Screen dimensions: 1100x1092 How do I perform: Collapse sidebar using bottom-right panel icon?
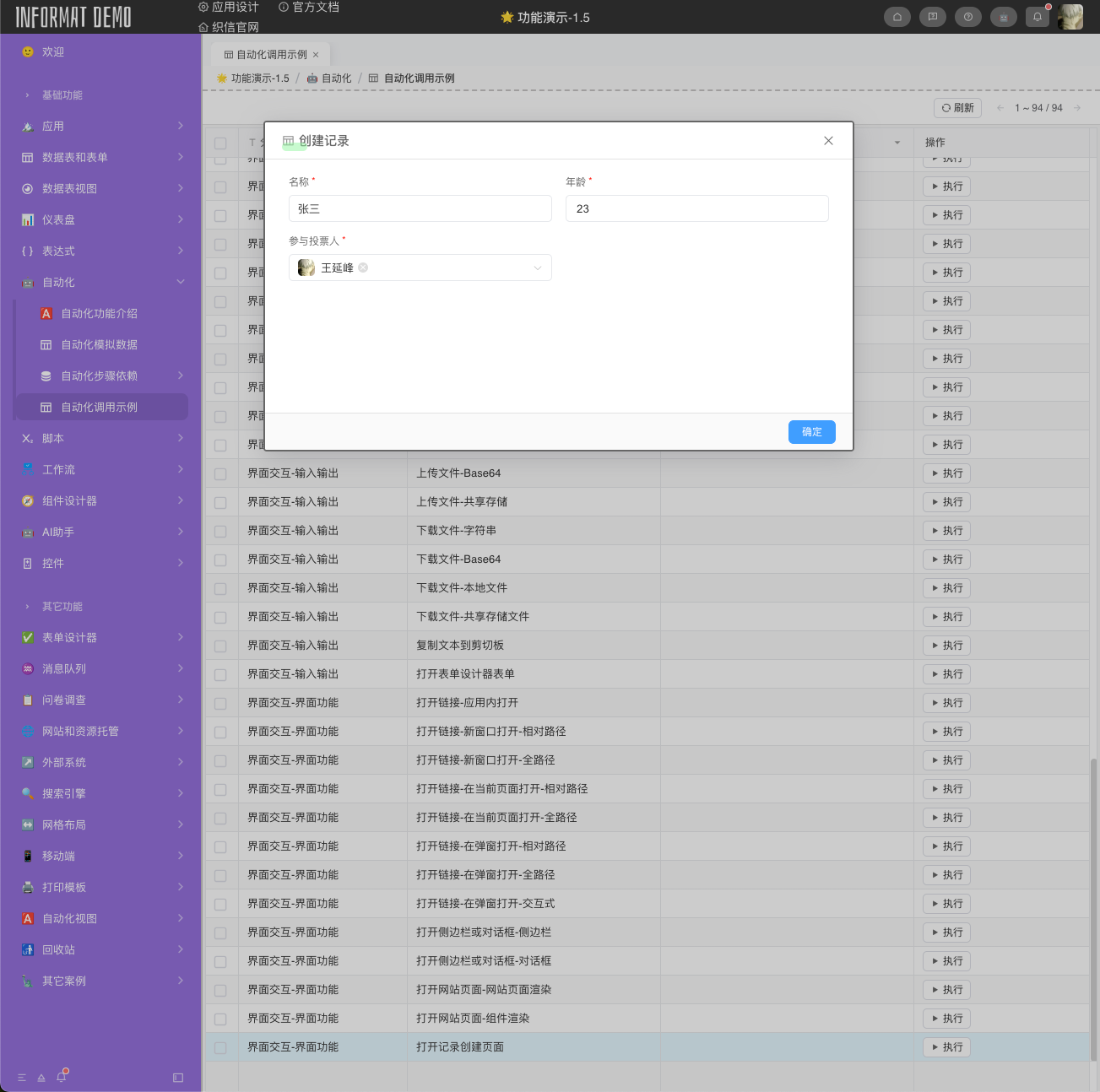pyautogui.click(x=178, y=1078)
